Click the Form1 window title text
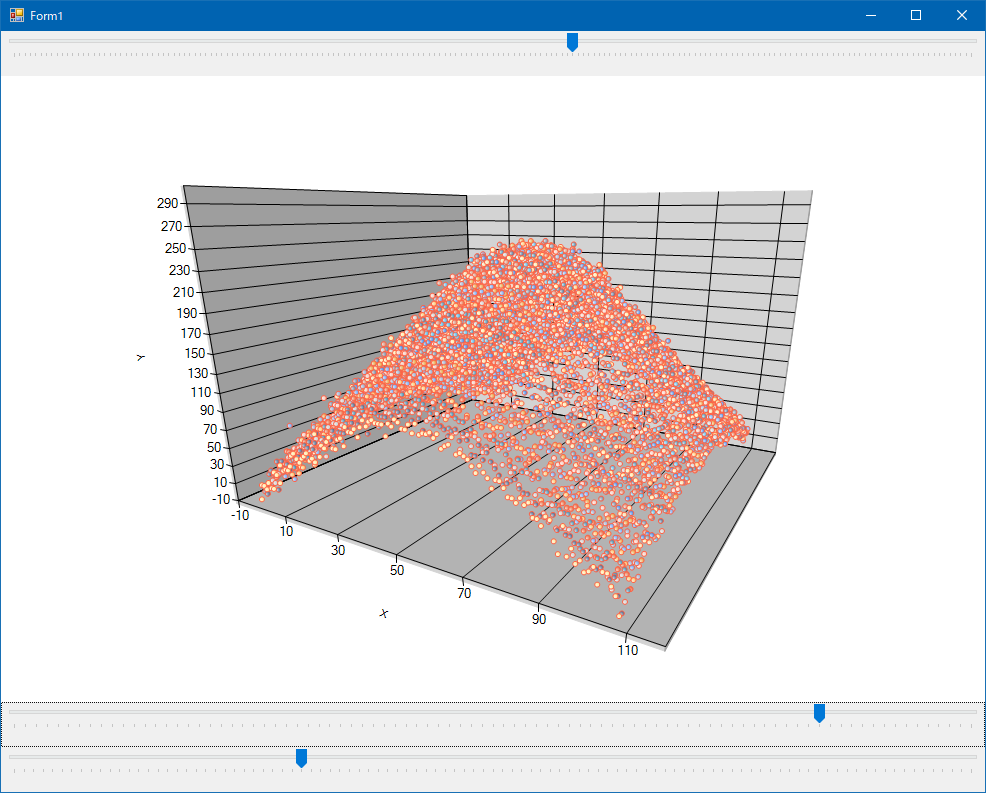Image resolution: width=986 pixels, height=793 pixels. (47, 16)
